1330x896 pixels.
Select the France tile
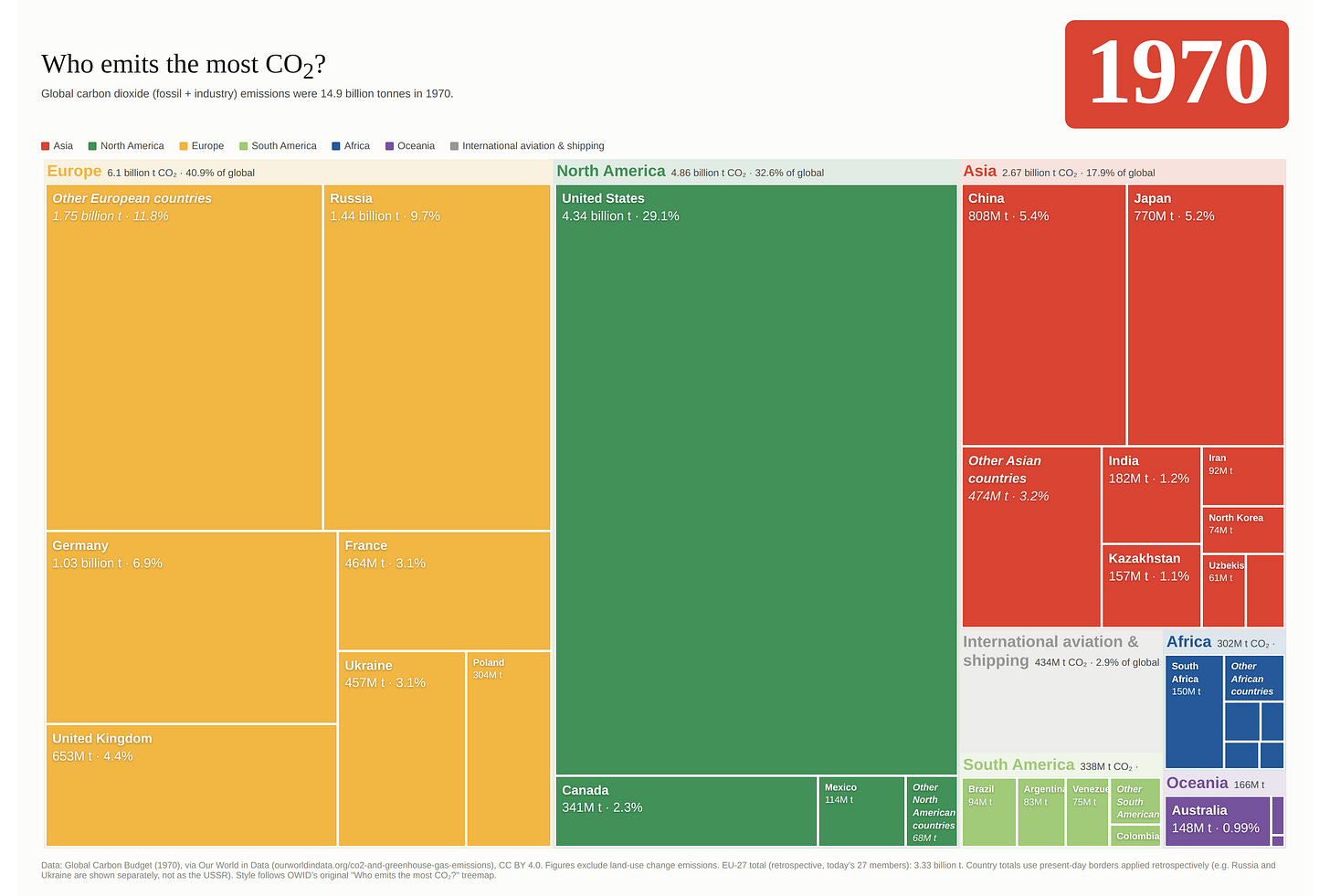(444, 591)
